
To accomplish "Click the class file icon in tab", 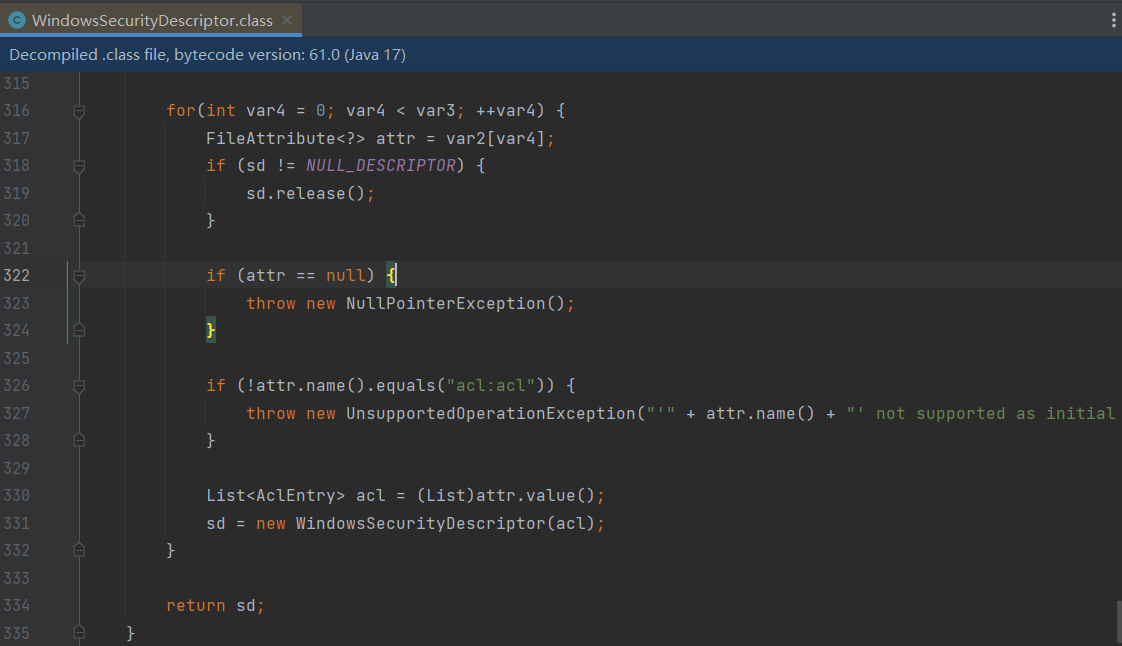I will click(x=16, y=20).
